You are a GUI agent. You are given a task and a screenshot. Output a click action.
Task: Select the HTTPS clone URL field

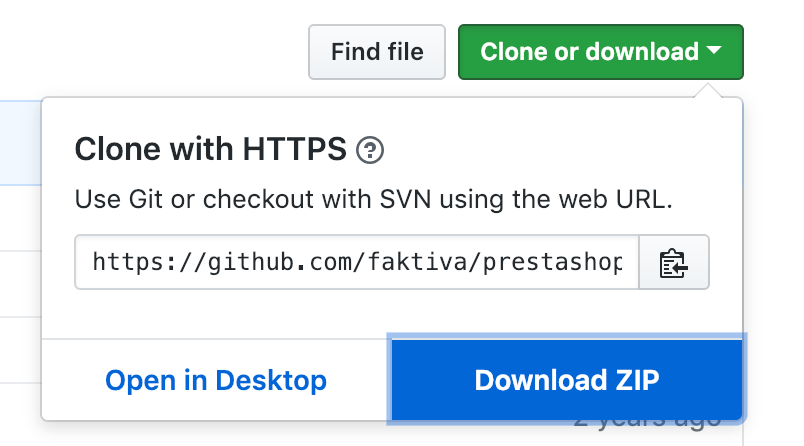point(357,262)
